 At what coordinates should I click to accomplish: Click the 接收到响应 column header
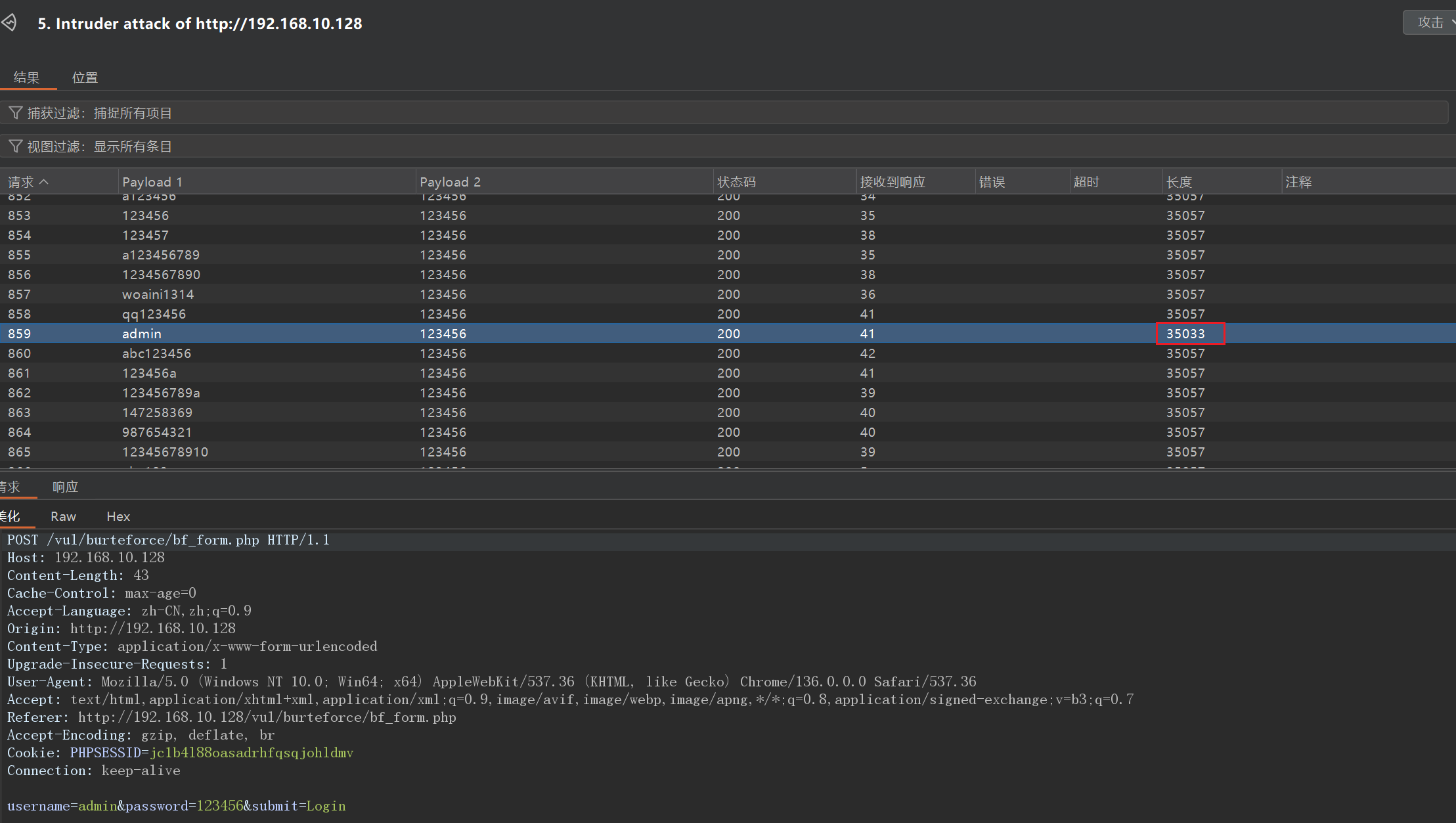(x=893, y=182)
